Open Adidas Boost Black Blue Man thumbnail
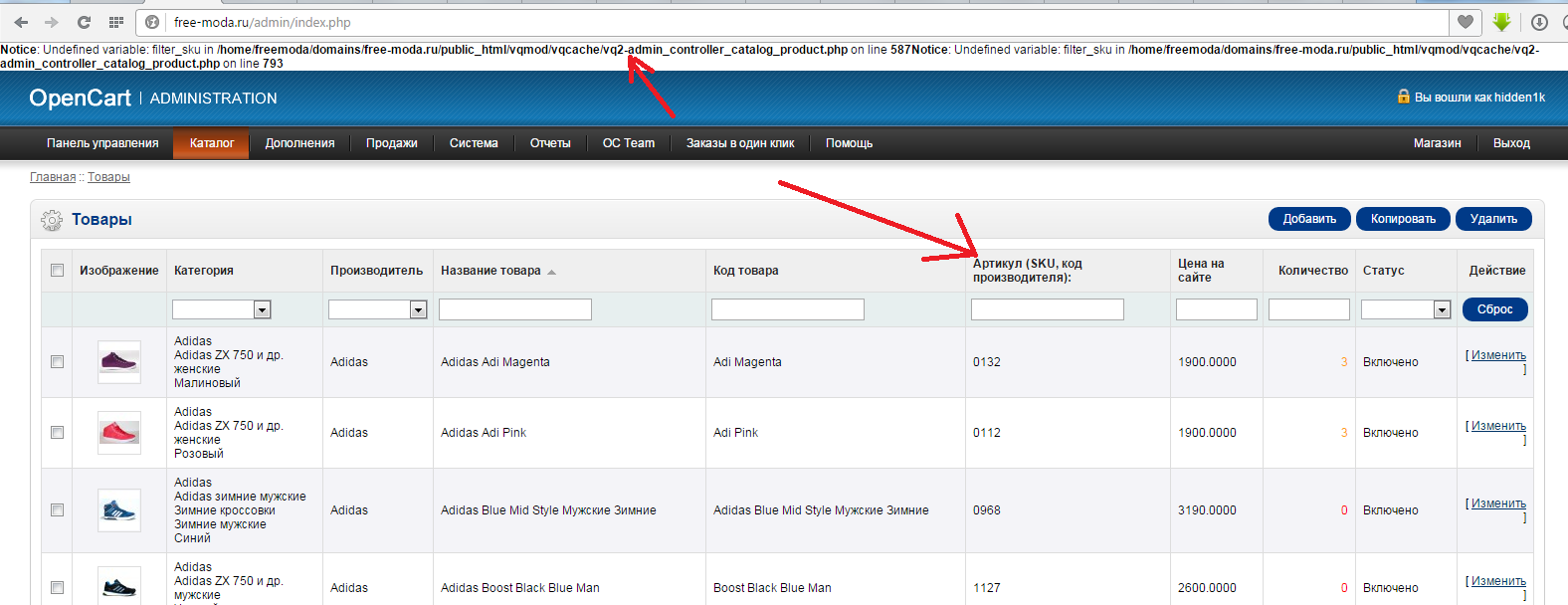 119,586
